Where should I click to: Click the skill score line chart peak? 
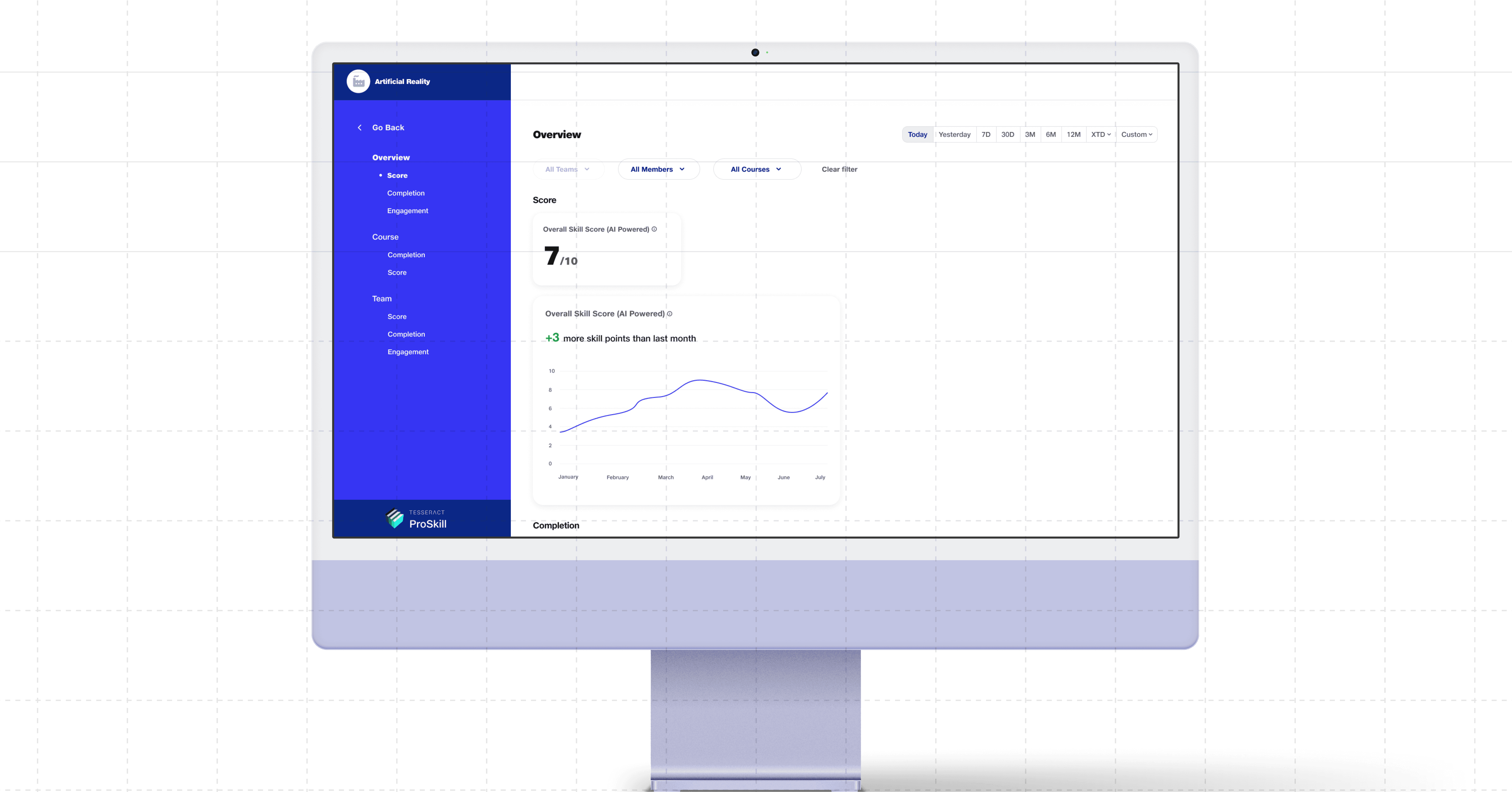[x=700, y=381]
